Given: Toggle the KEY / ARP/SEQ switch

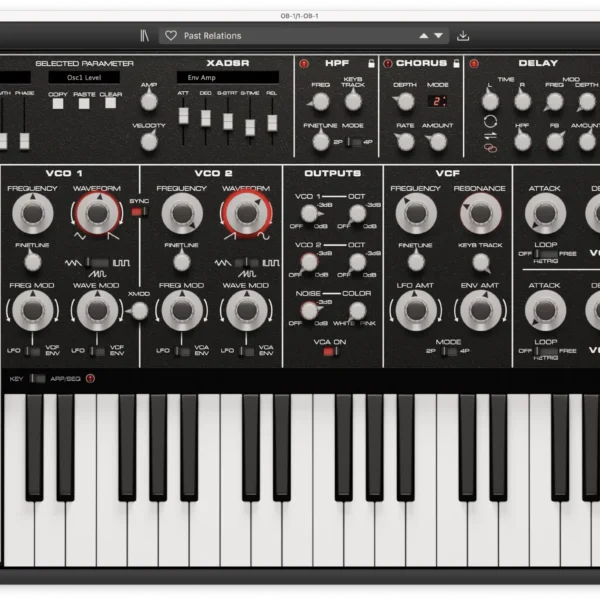Looking at the screenshot, I should 37,379.
